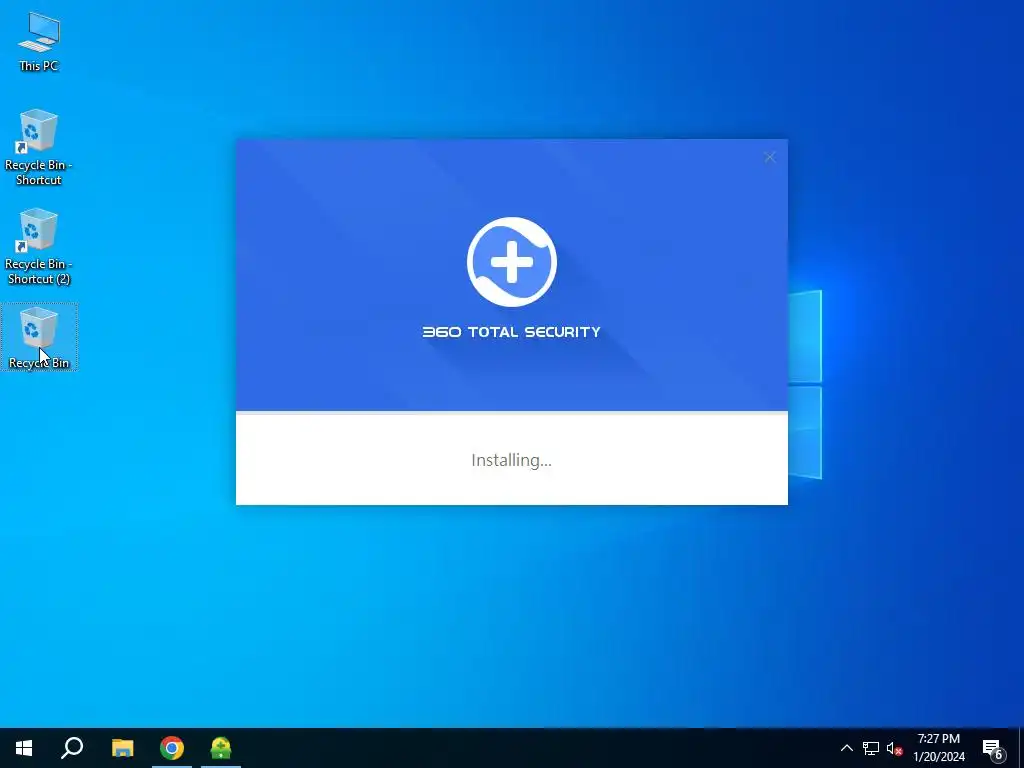
Task: Open the notification center with 6 alerts
Action: [994, 748]
